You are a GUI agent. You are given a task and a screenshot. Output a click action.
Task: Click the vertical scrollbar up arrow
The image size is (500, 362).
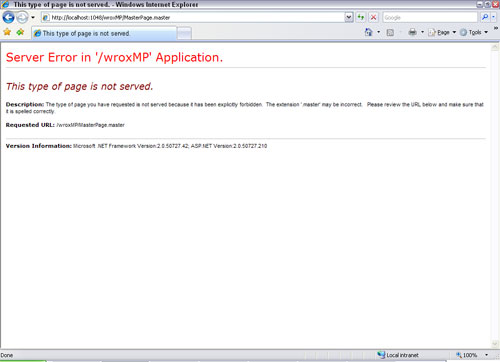click(495, 48)
